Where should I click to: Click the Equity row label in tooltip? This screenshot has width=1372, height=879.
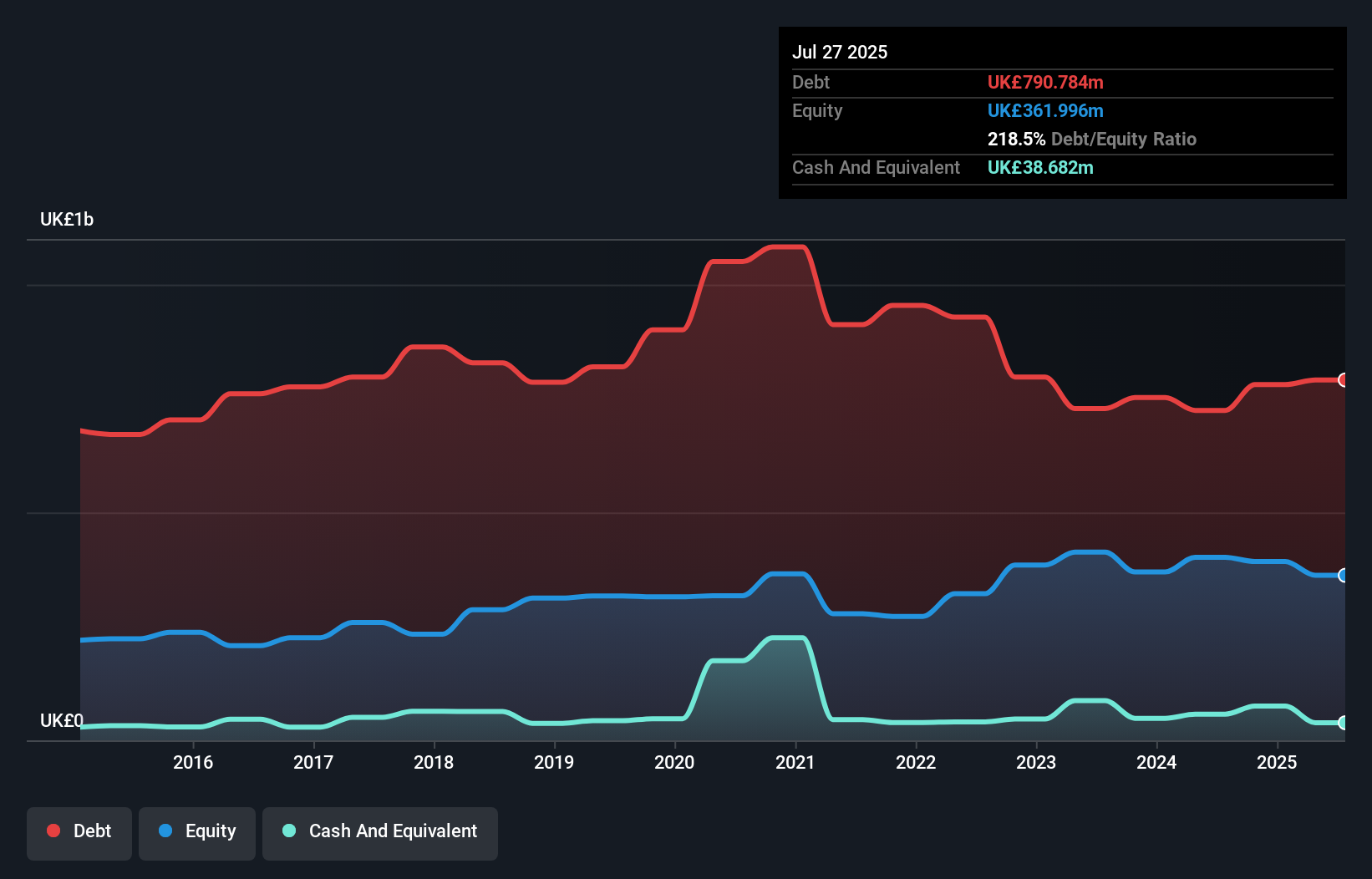pyautogui.click(x=817, y=110)
